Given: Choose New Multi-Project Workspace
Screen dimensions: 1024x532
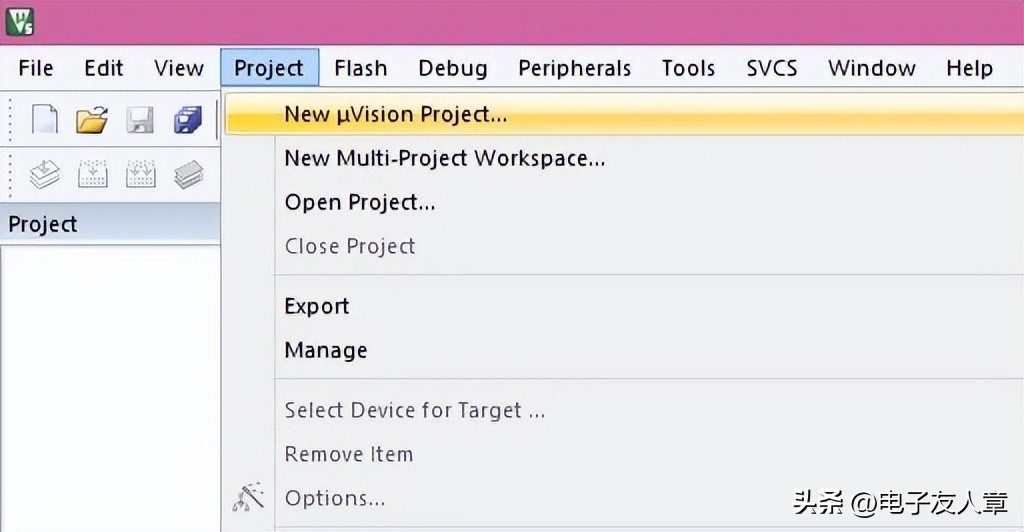Looking at the screenshot, I should coord(444,158).
